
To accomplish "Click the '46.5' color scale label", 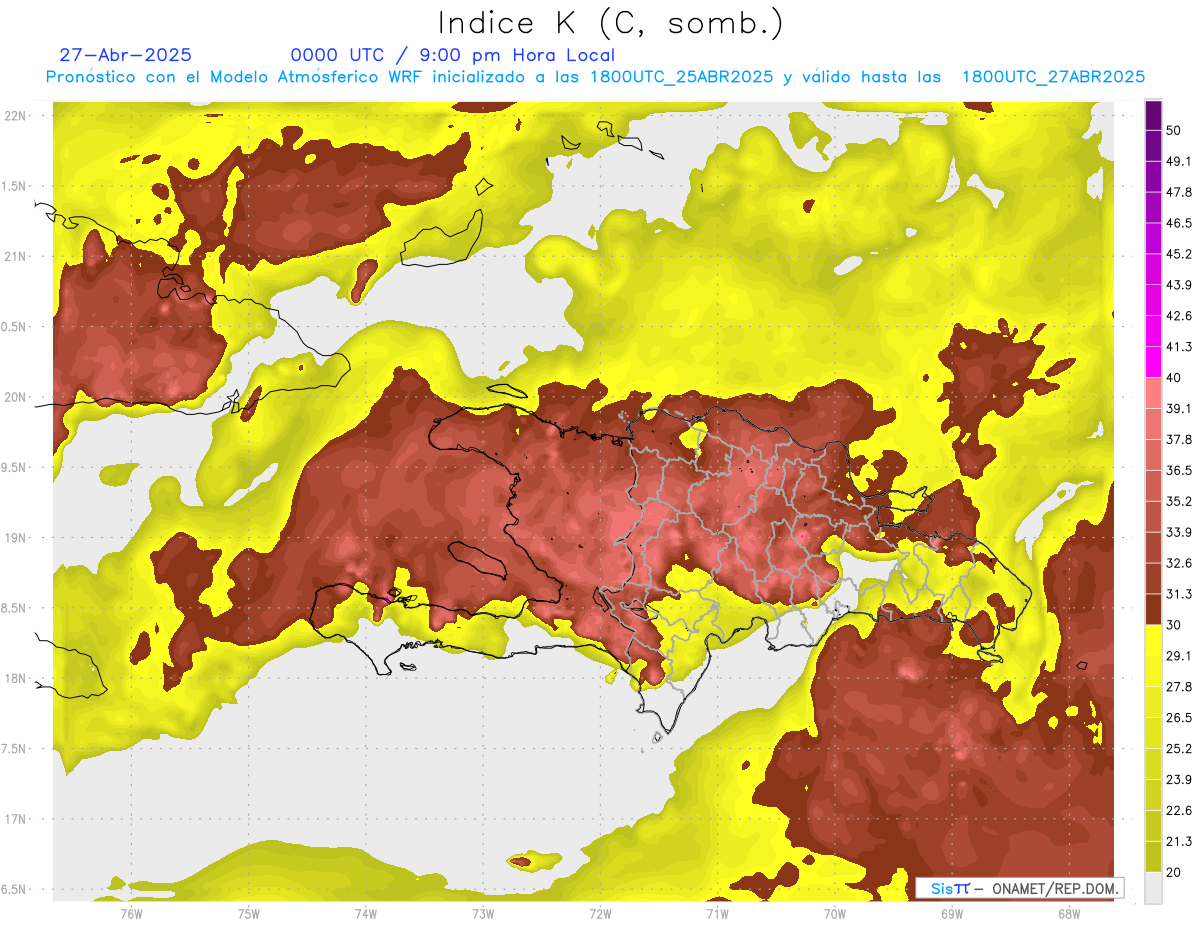I will (x=1180, y=224).
